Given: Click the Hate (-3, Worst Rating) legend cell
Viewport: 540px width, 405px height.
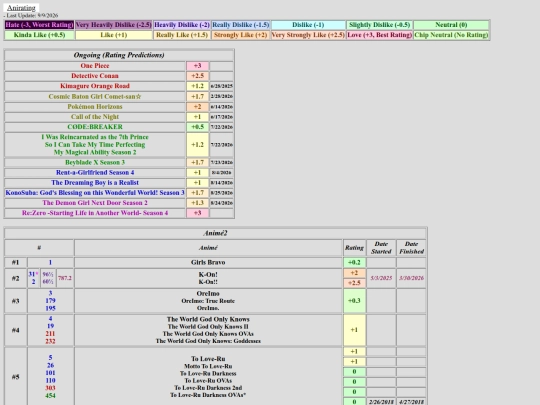Looking at the screenshot, I should point(39,25).
